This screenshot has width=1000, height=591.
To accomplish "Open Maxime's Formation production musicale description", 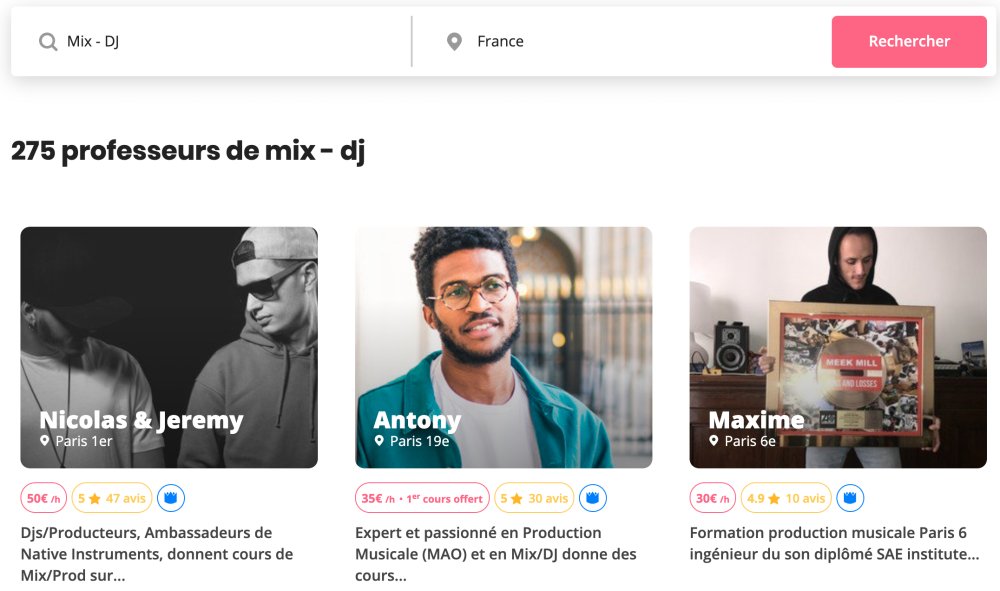I will click(834, 543).
